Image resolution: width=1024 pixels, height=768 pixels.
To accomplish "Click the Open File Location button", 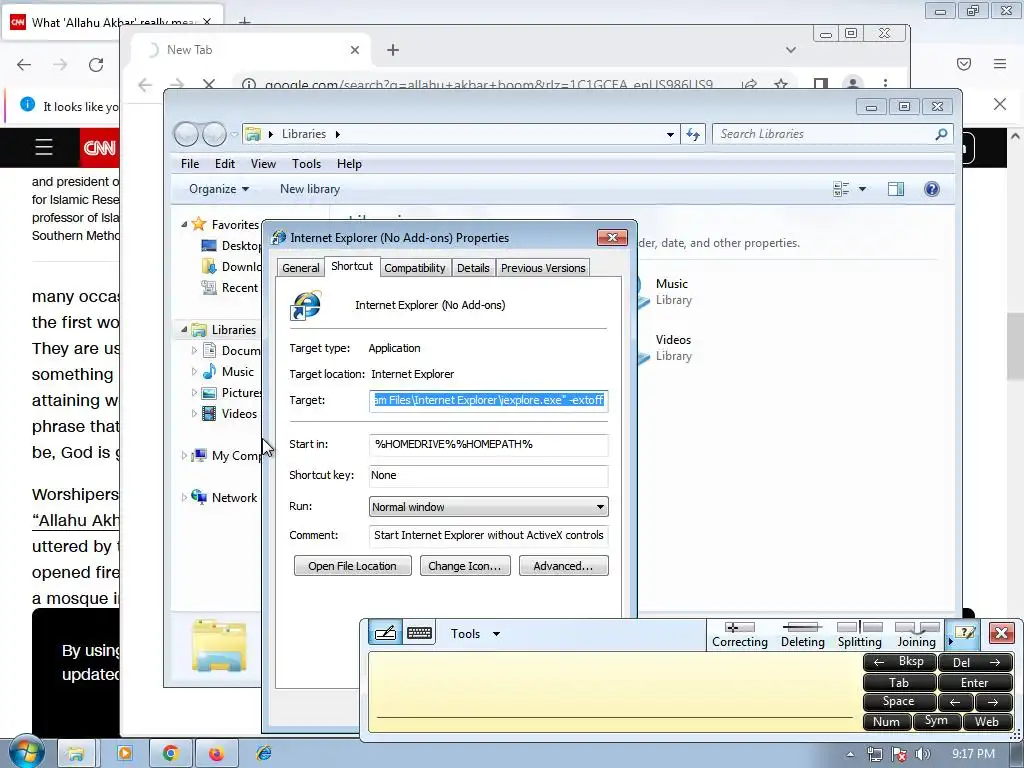I will pyautogui.click(x=353, y=566).
